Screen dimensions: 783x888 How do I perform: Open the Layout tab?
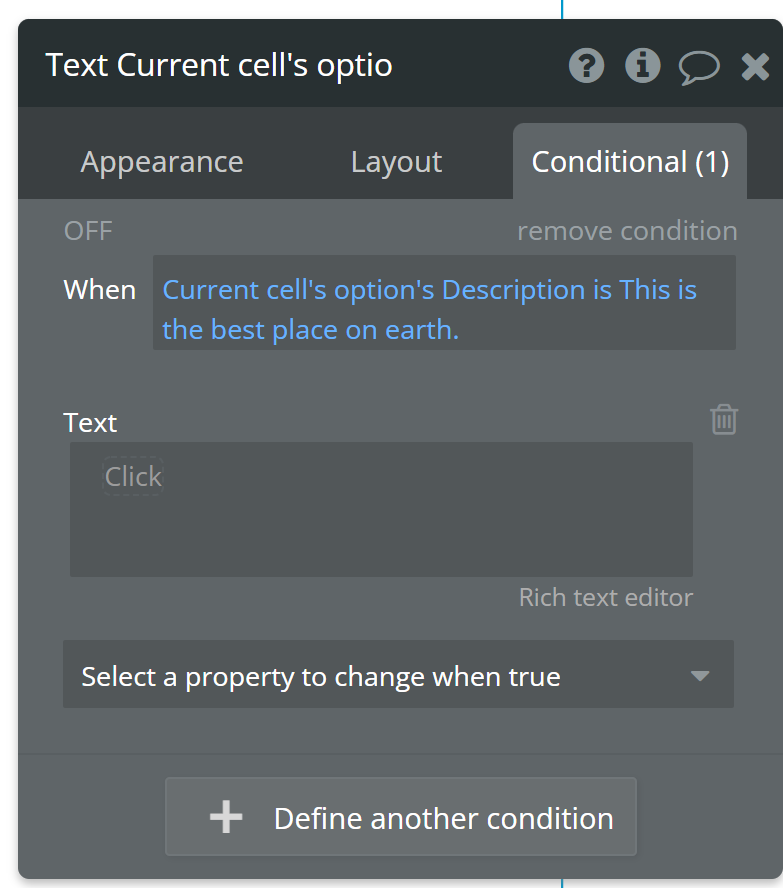pos(396,162)
